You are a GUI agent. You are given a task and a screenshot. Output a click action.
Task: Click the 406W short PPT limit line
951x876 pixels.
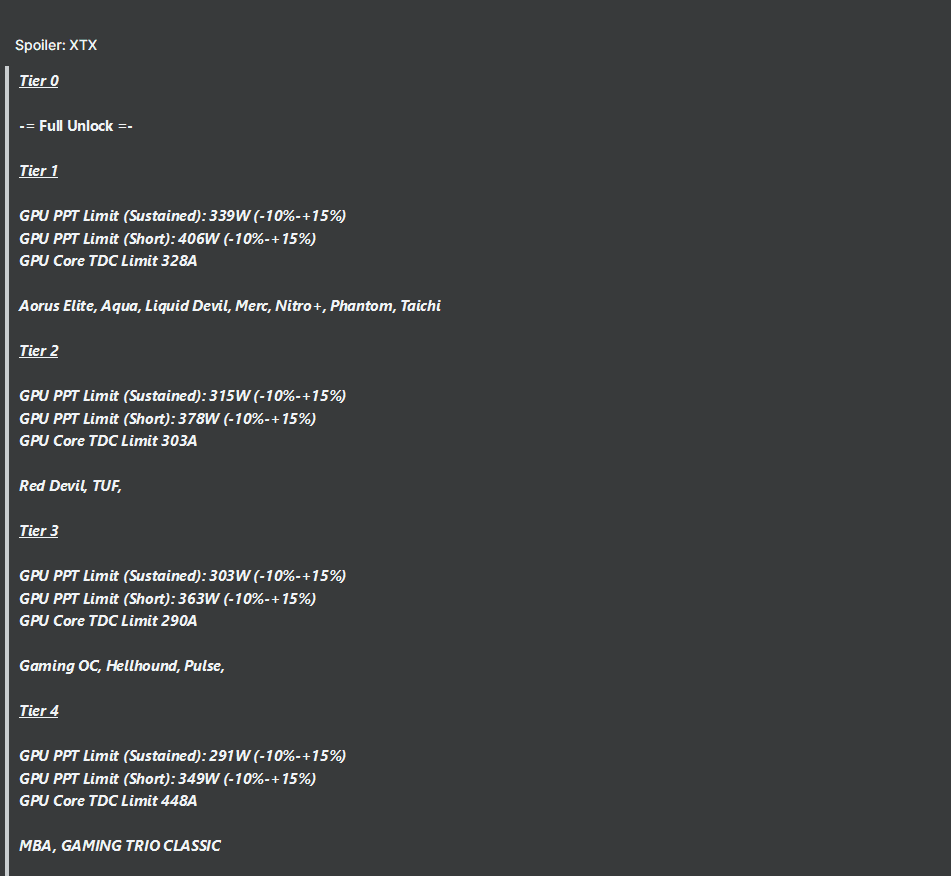coord(167,238)
